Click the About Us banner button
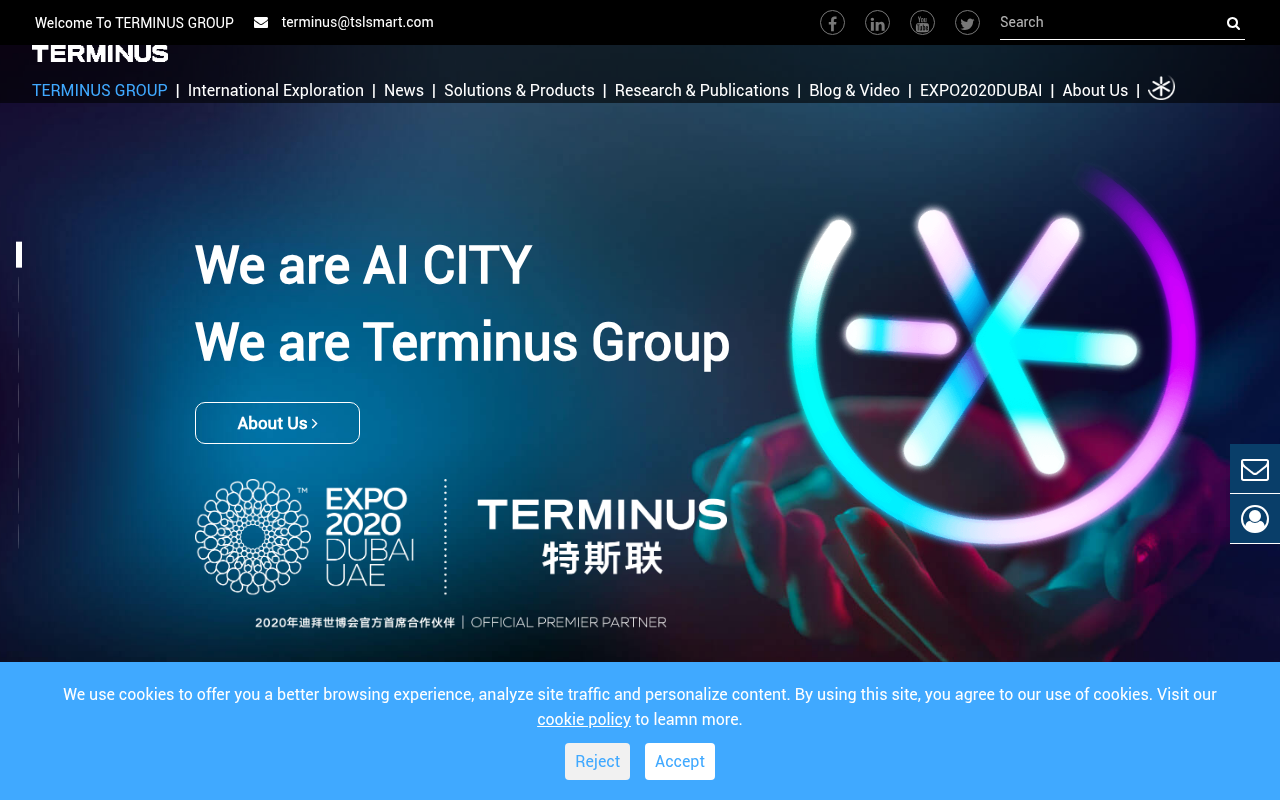Screen dimensions: 1280x800 pos(277,422)
